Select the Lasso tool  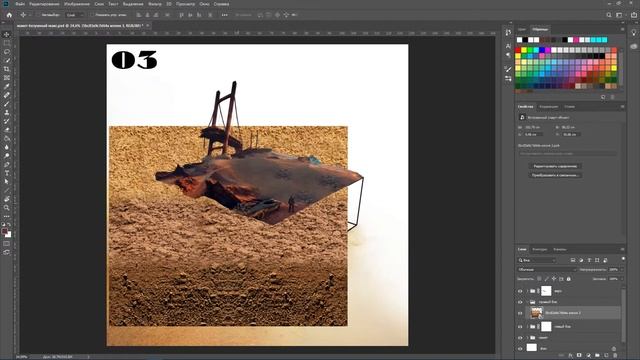point(7,51)
